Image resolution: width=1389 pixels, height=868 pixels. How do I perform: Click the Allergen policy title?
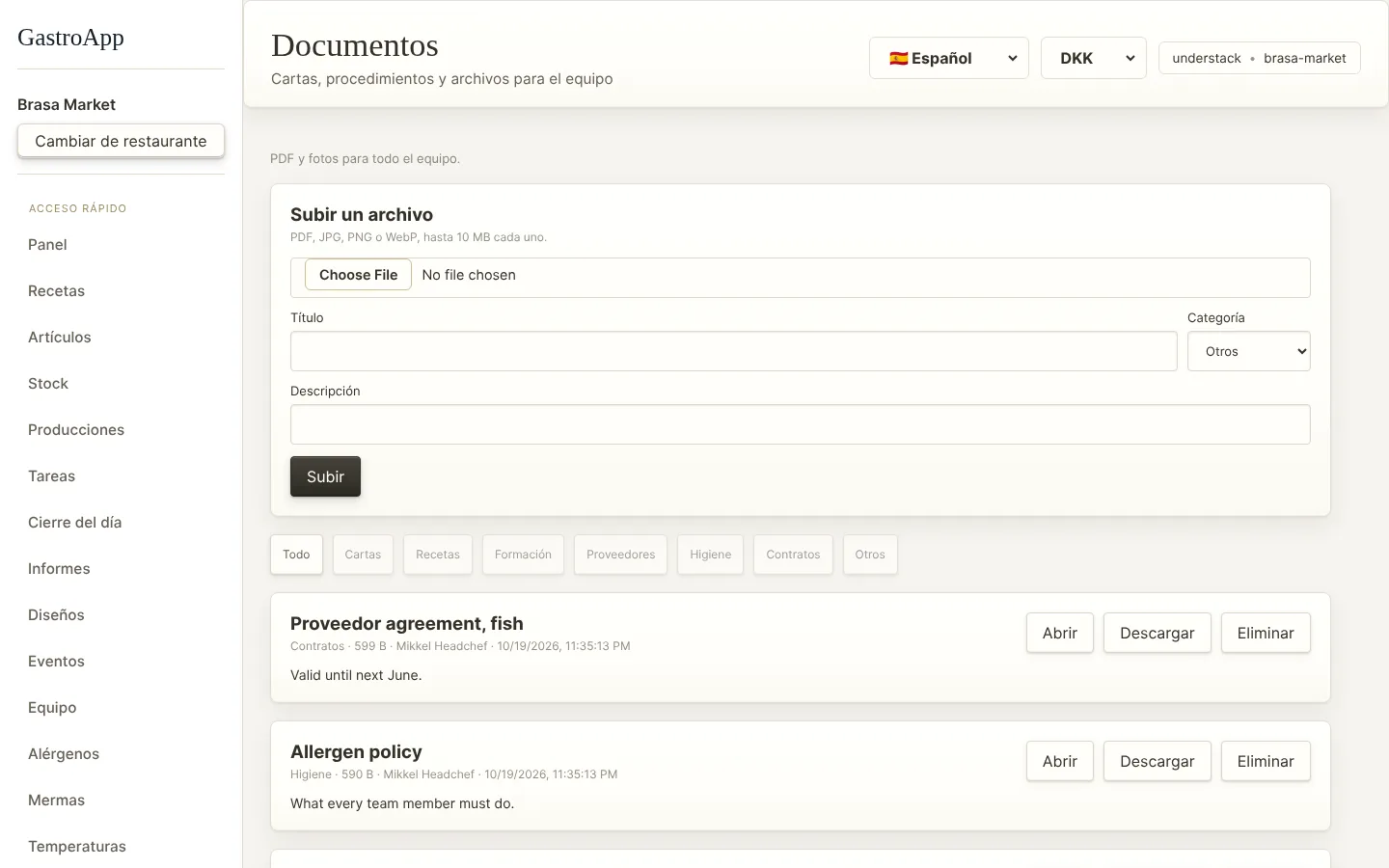pyautogui.click(x=356, y=751)
